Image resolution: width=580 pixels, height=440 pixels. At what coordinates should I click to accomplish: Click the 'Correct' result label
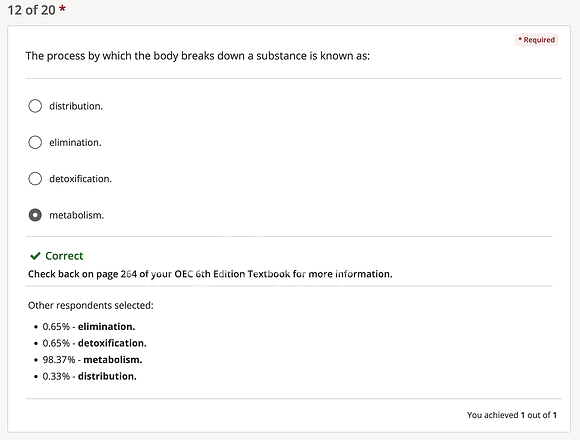64,256
